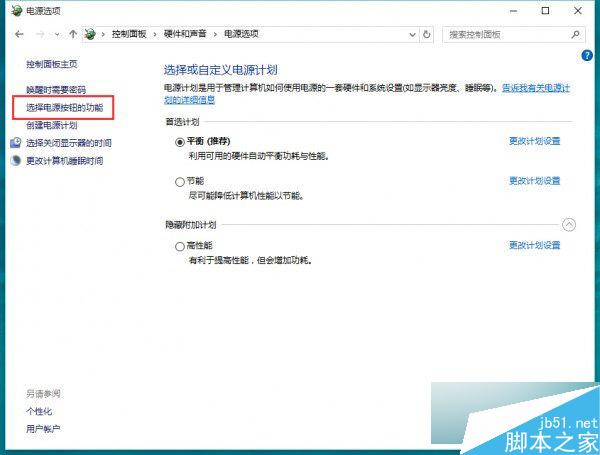Viewport: 600px width, 455px height.
Task: Click the 电源选项 title bar icon
Action: (16, 10)
